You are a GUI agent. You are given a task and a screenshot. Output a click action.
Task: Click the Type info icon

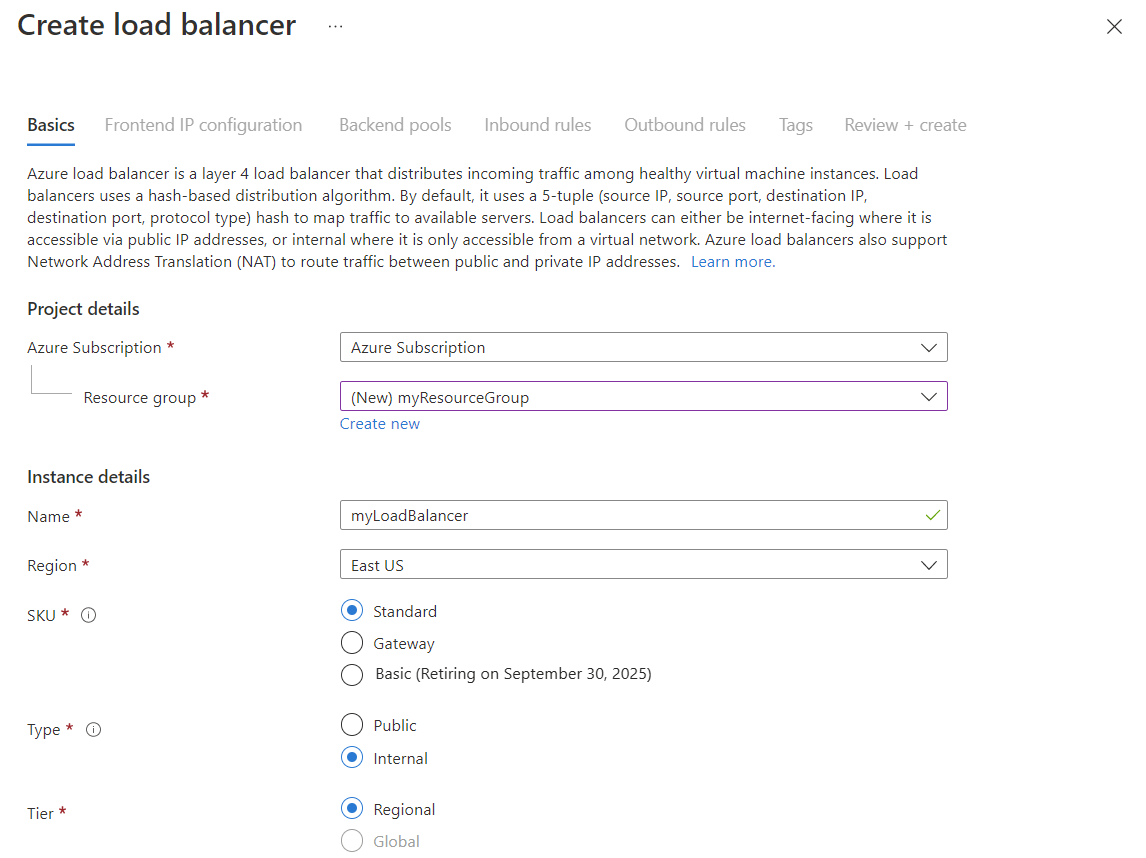click(93, 729)
